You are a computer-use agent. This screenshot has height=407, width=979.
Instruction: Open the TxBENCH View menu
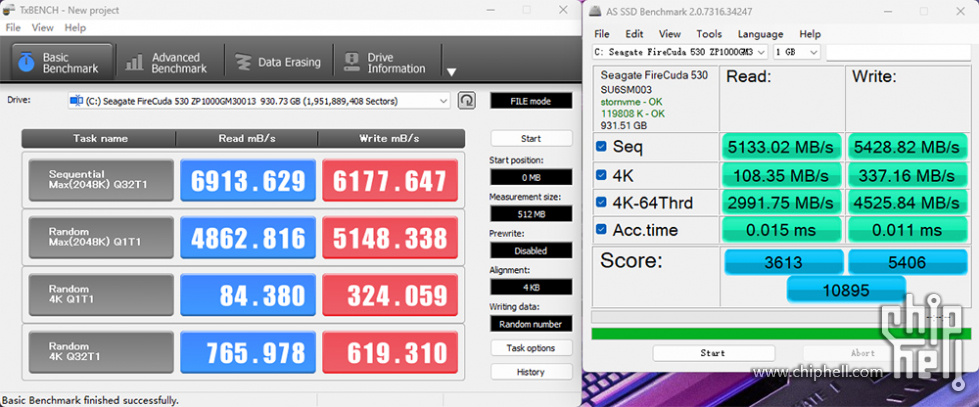(x=42, y=28)
